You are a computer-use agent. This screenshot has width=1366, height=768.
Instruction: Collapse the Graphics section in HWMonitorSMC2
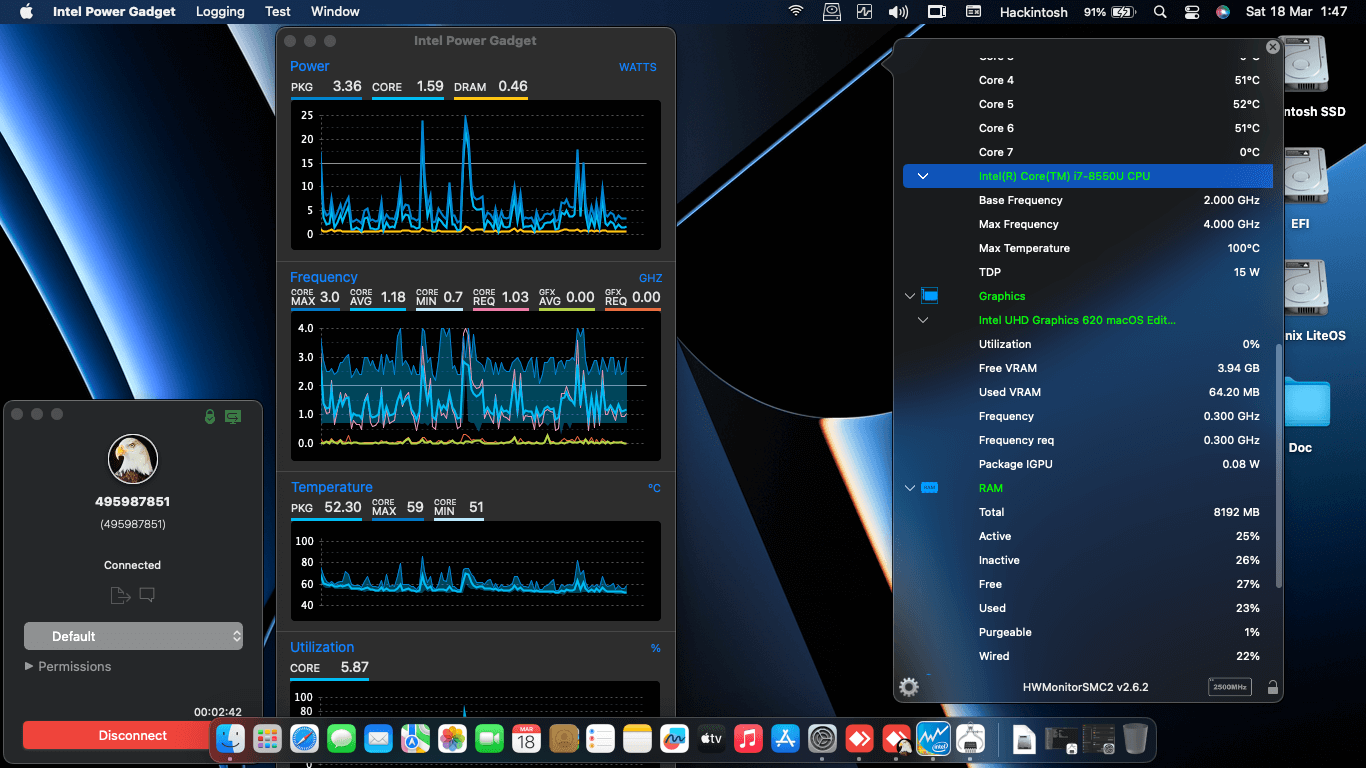(910, 296)
